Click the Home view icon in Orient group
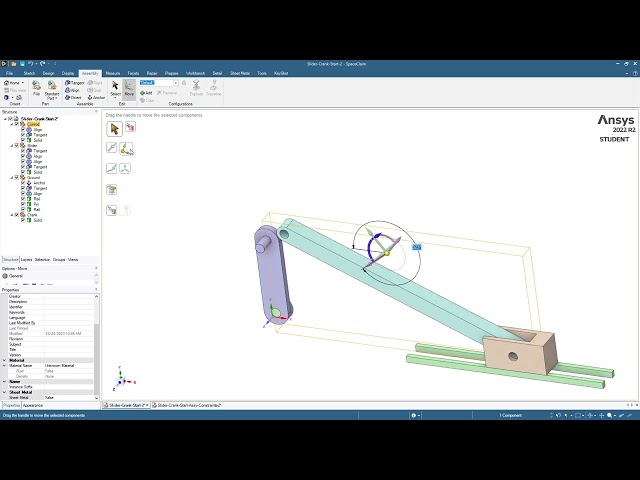Viewport: 640px width, 480px height. tap(7, 82)
